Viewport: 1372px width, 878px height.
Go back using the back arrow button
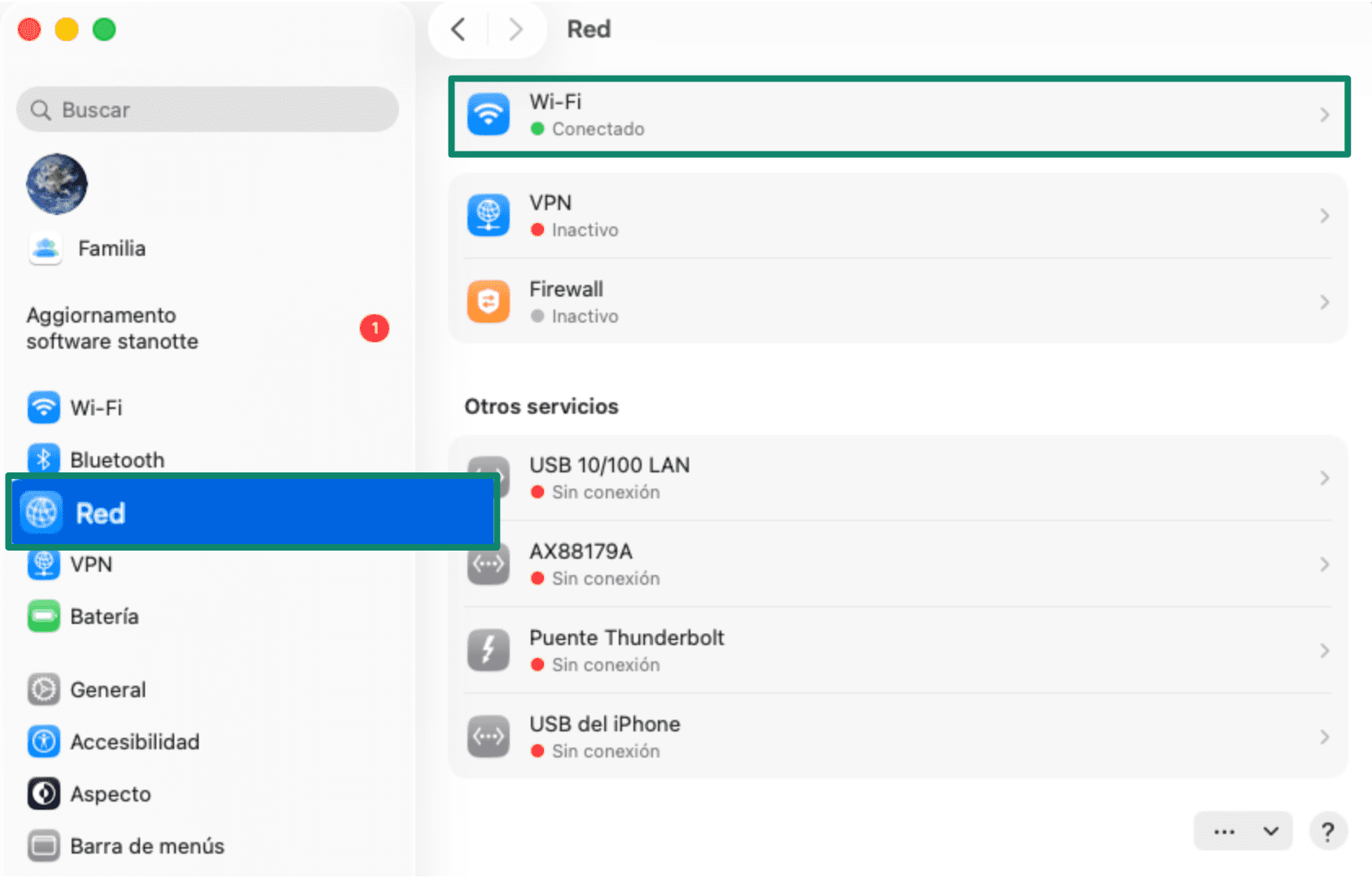click(x=458, y=29)
